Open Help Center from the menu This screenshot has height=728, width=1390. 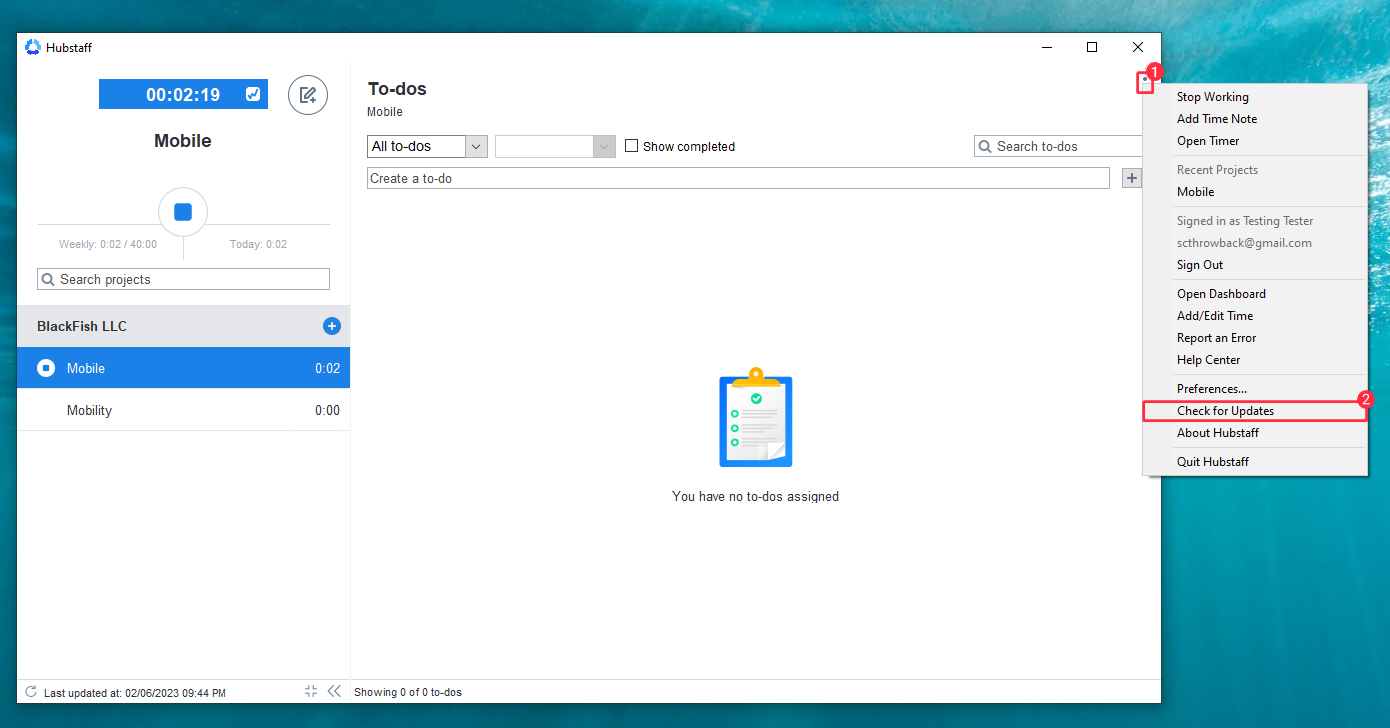point(1255,360)
